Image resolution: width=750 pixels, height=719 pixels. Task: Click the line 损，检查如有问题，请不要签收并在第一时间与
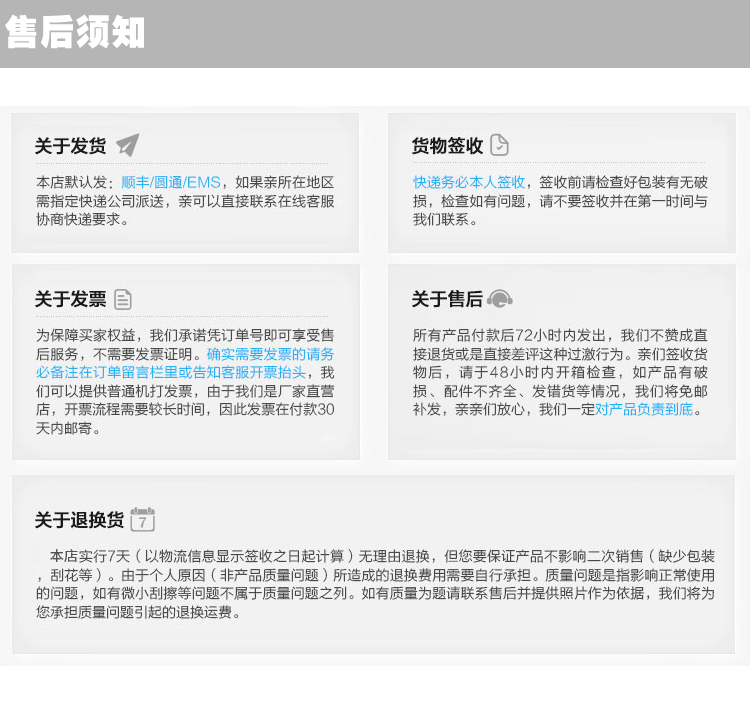[560, 201]
